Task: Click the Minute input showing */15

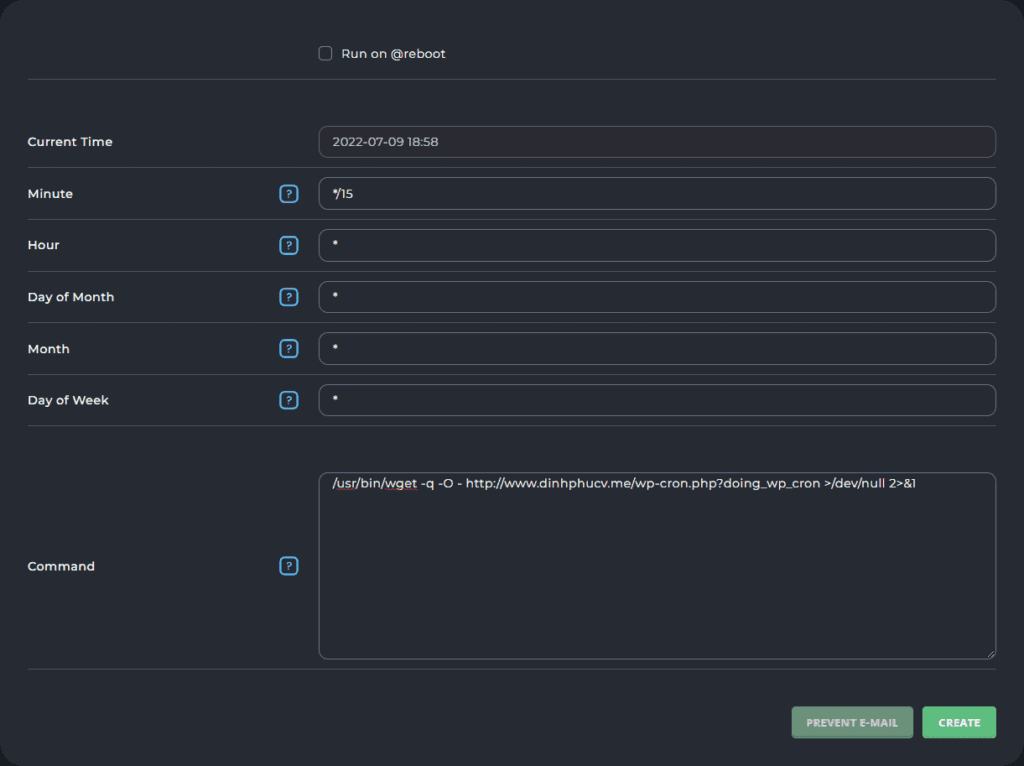Action: 657,193
